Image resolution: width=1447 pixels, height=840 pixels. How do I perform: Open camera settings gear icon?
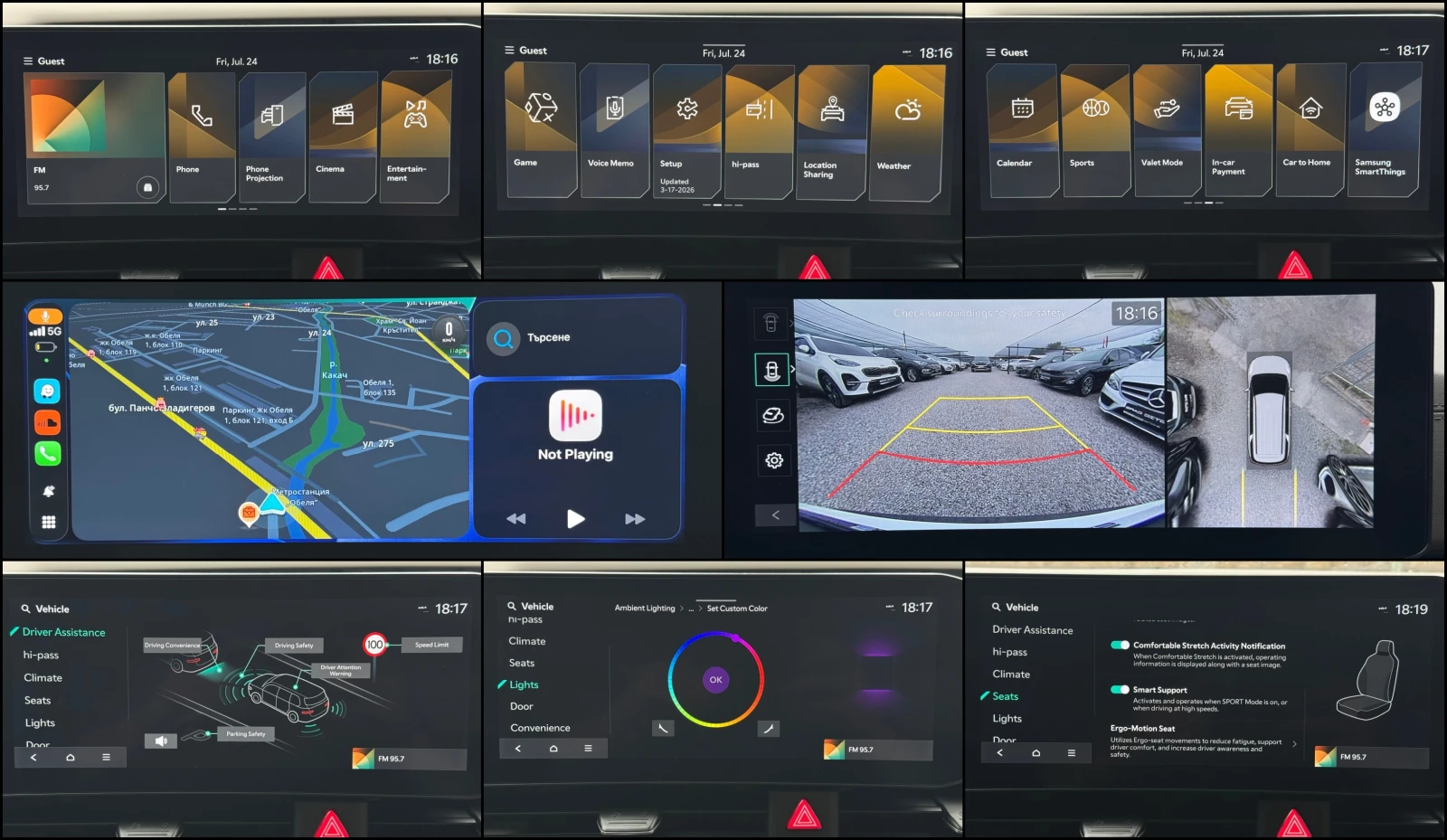[x=774, y=460]
